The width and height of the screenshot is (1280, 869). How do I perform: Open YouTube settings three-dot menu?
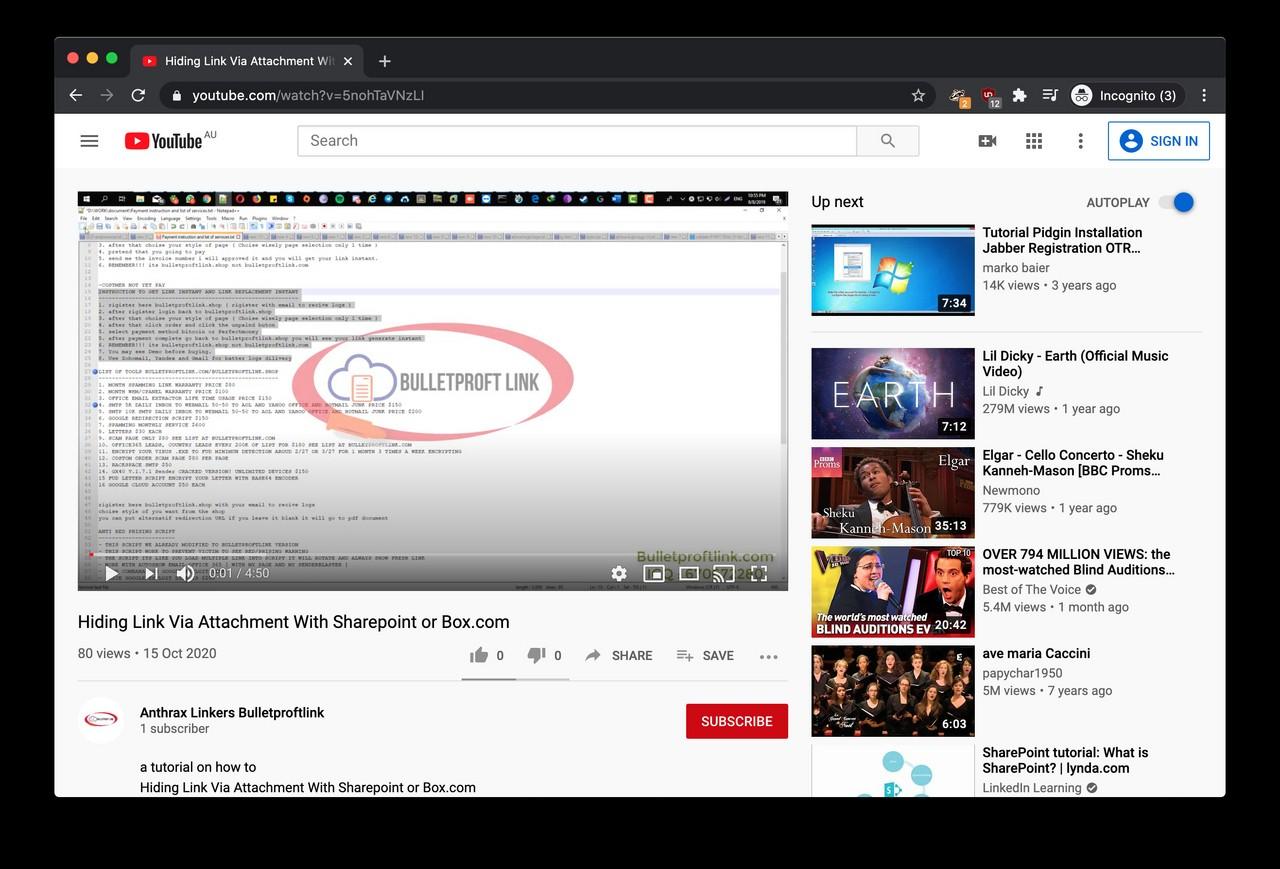point(1080,141)
